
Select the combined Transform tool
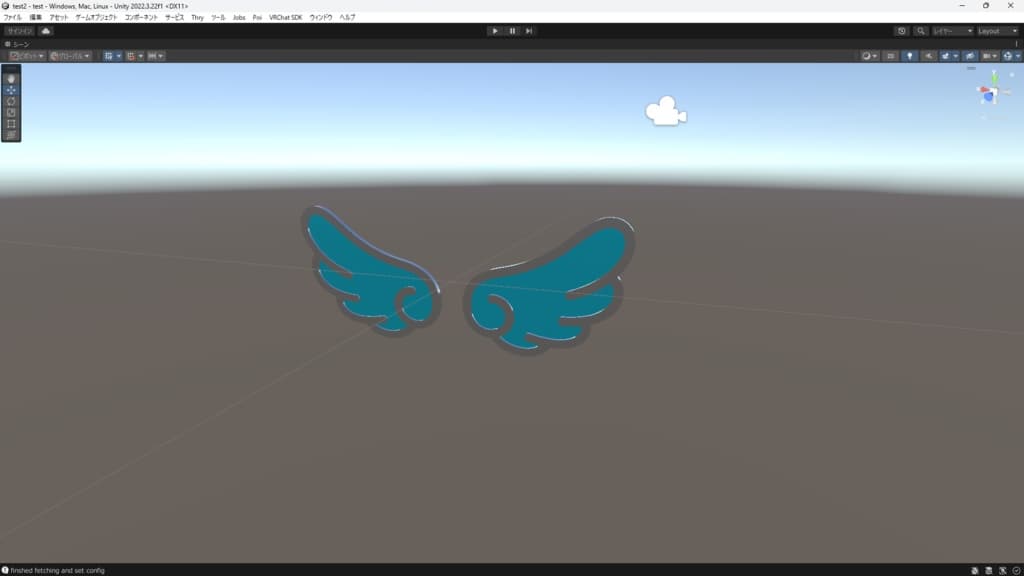(x=11, y=135)
